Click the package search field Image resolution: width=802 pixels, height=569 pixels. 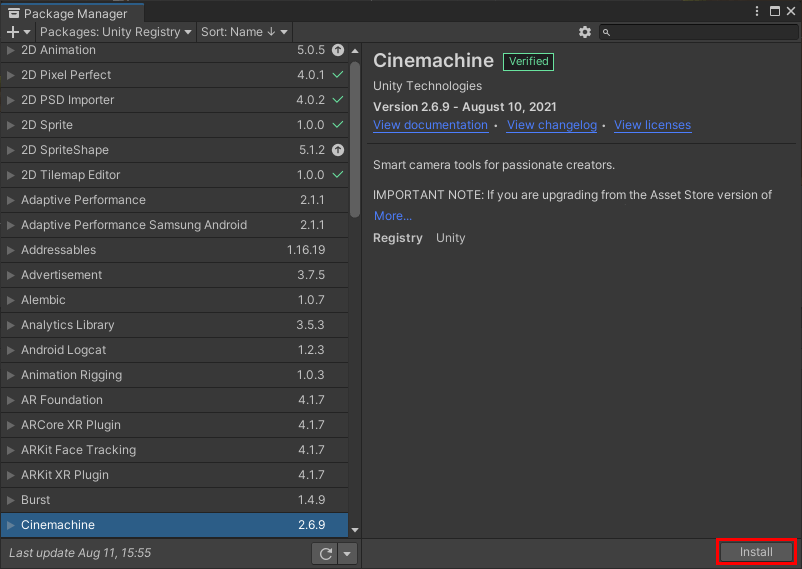[x=698, y=32]
